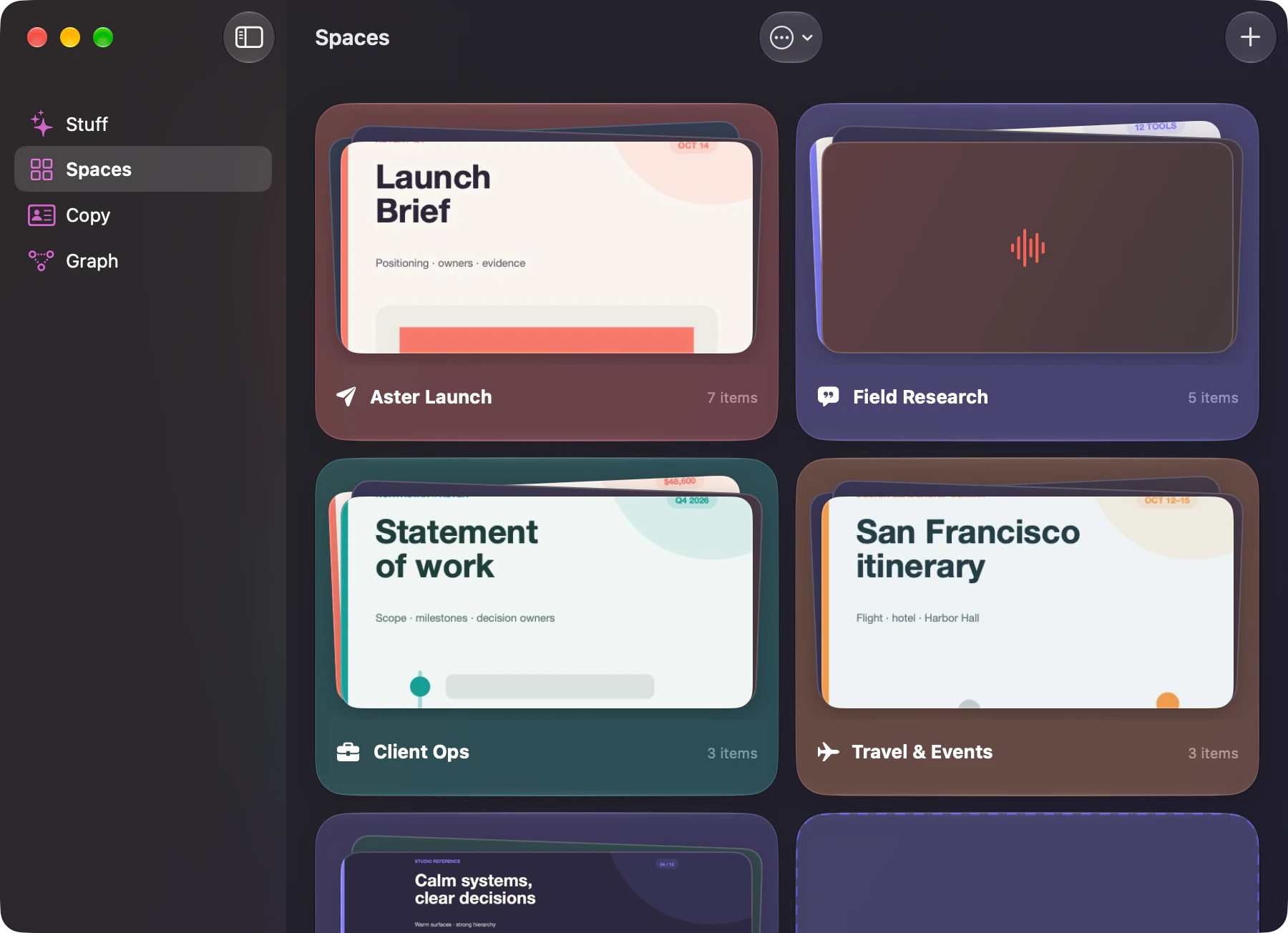Open Stuff in the sidebar
Viewport: 1288px width, 933px height.
click(143, 124)
